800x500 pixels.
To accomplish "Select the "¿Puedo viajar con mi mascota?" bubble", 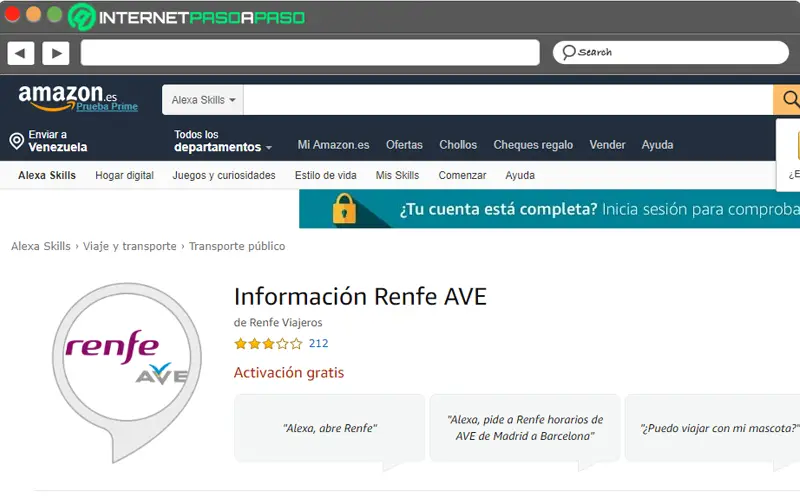I will pyautogui.click(x=714, y=428).
